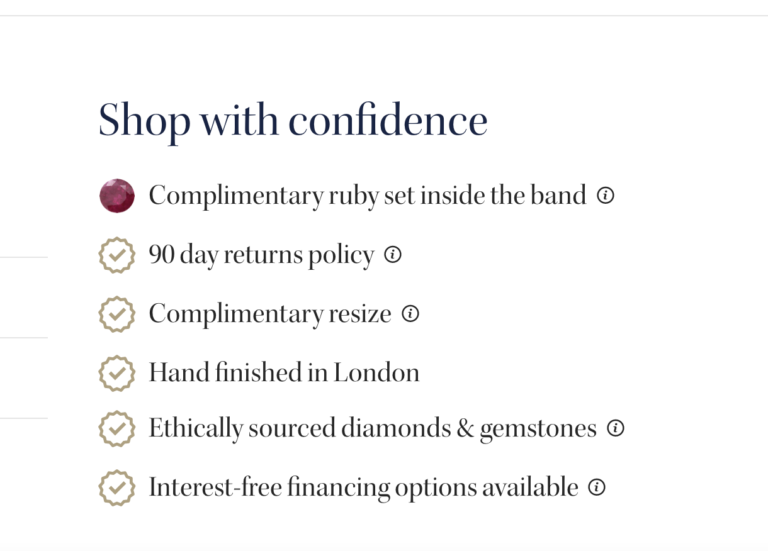Open interest-free financing info icon

pos(597,488)
